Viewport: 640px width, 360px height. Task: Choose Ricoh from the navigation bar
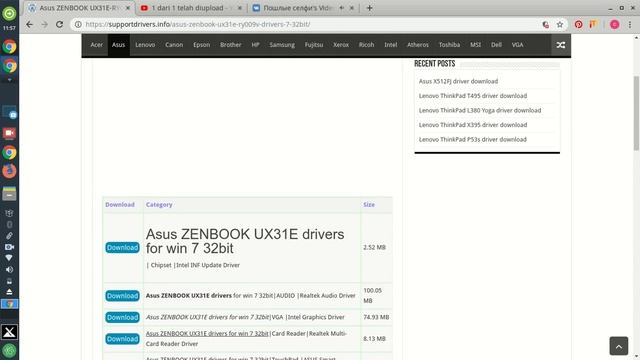click(x=367, y=45)
